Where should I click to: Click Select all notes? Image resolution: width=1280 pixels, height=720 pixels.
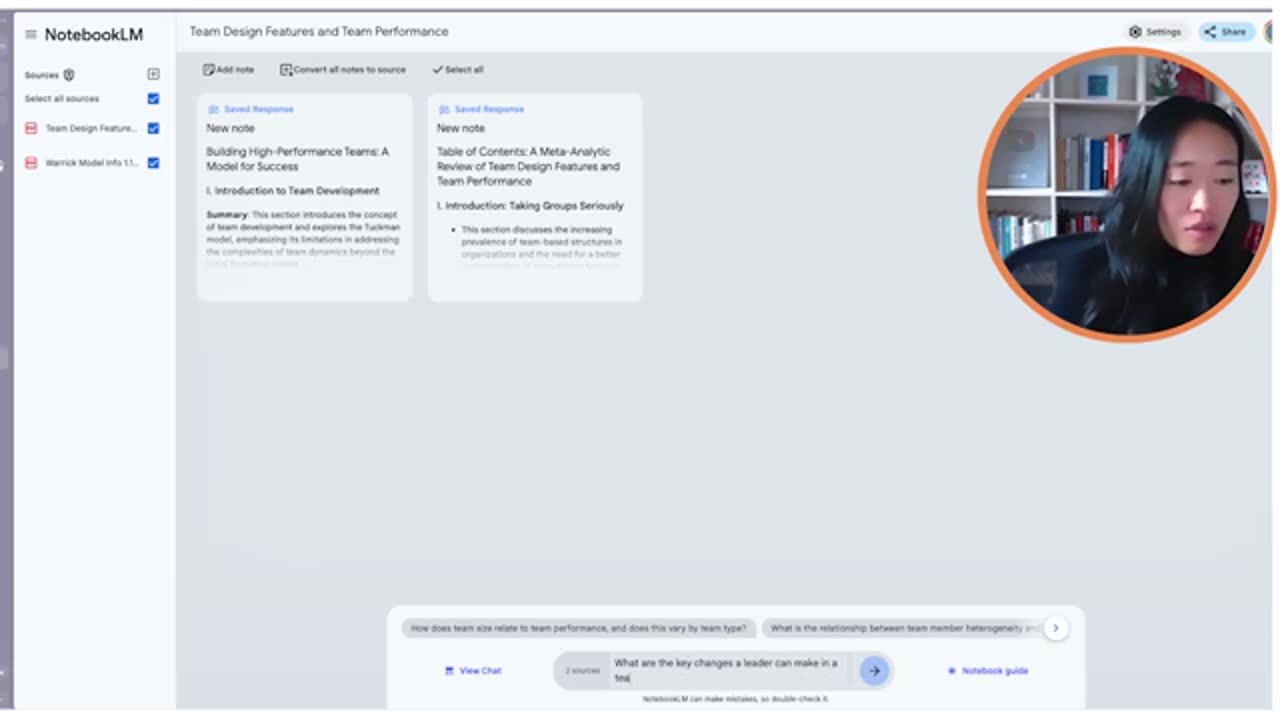tap(458, 70)
